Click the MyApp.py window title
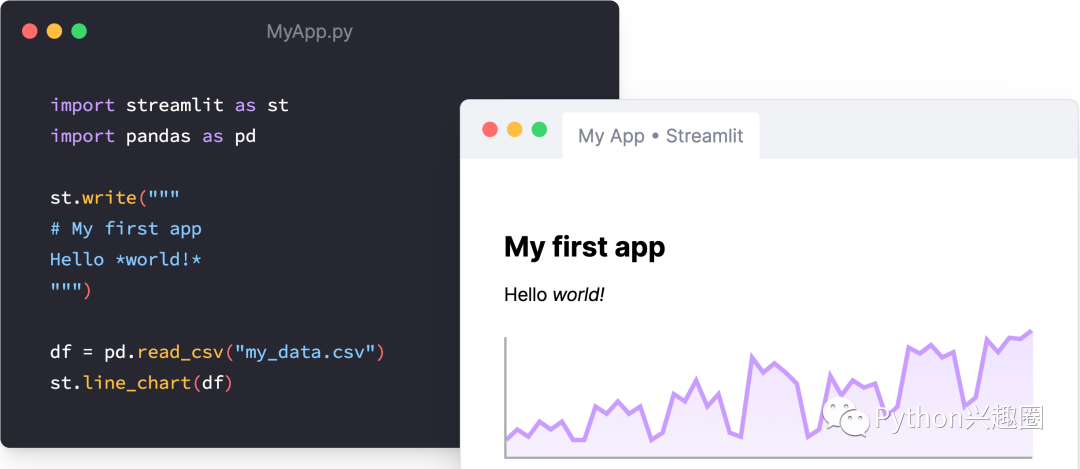 [x=309, y=32]
